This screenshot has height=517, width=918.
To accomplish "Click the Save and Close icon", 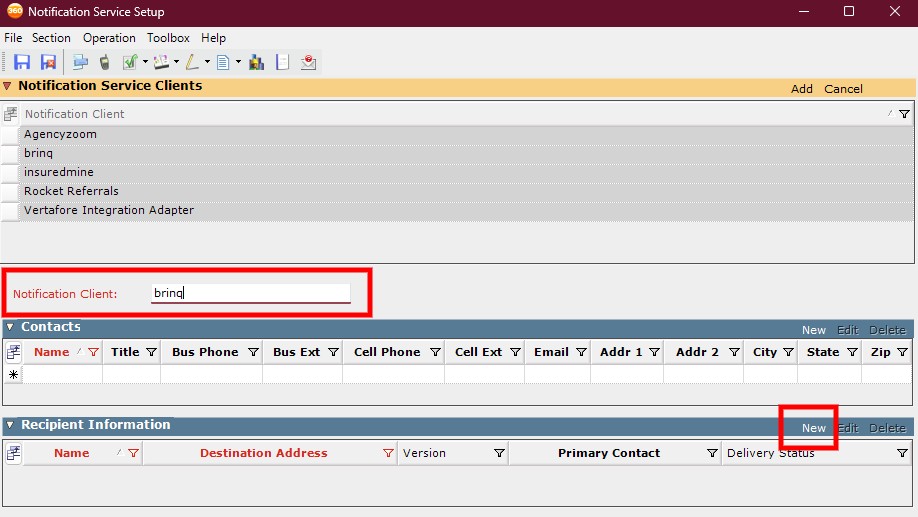I will (x=47, y=62).
